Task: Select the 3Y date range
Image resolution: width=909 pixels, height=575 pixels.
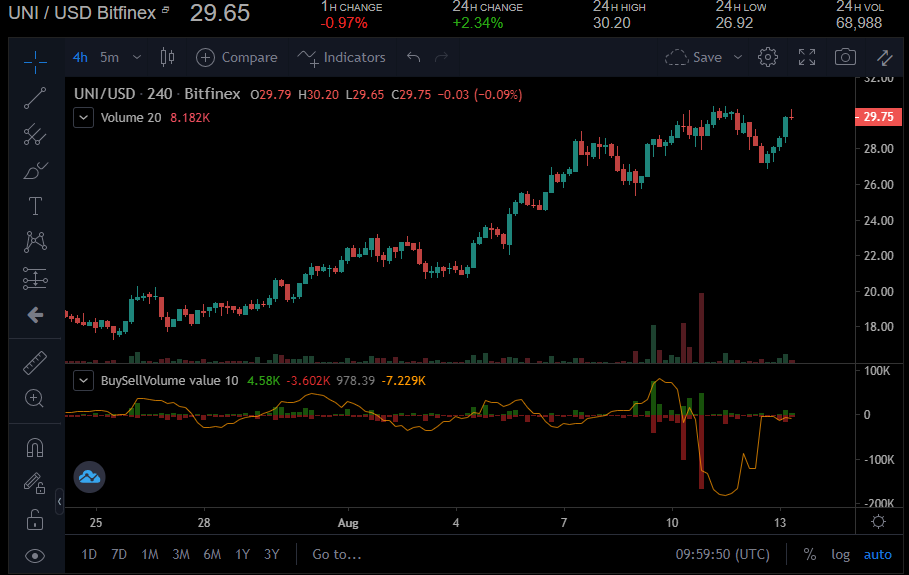Action: pos(272,555)
